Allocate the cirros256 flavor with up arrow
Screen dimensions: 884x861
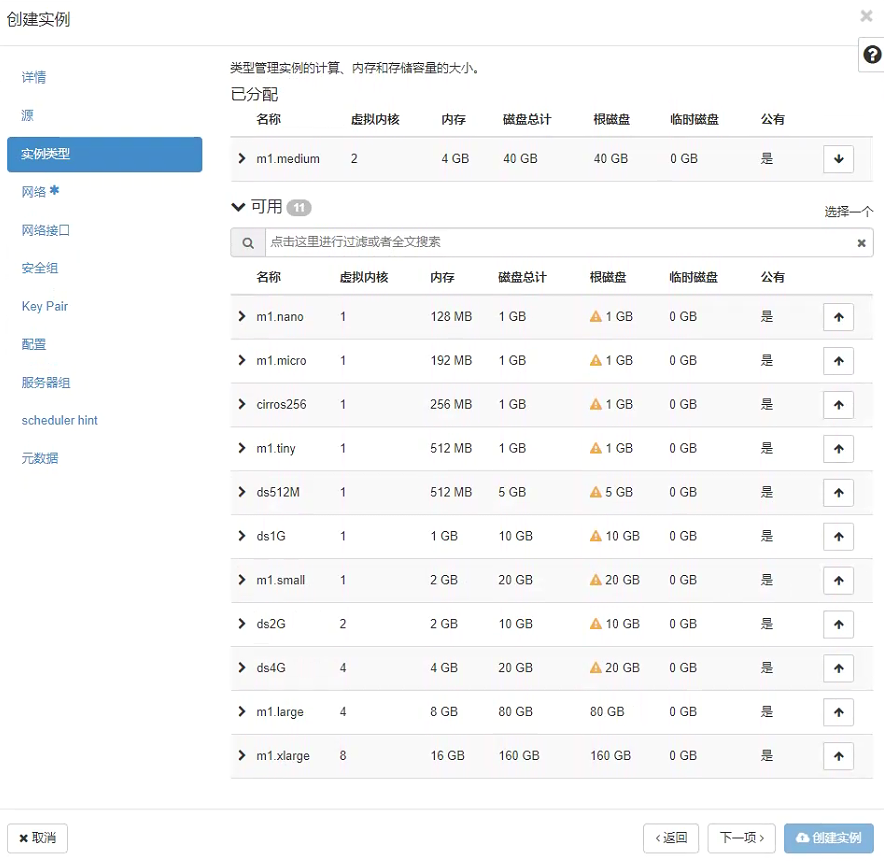click(838, 405)
